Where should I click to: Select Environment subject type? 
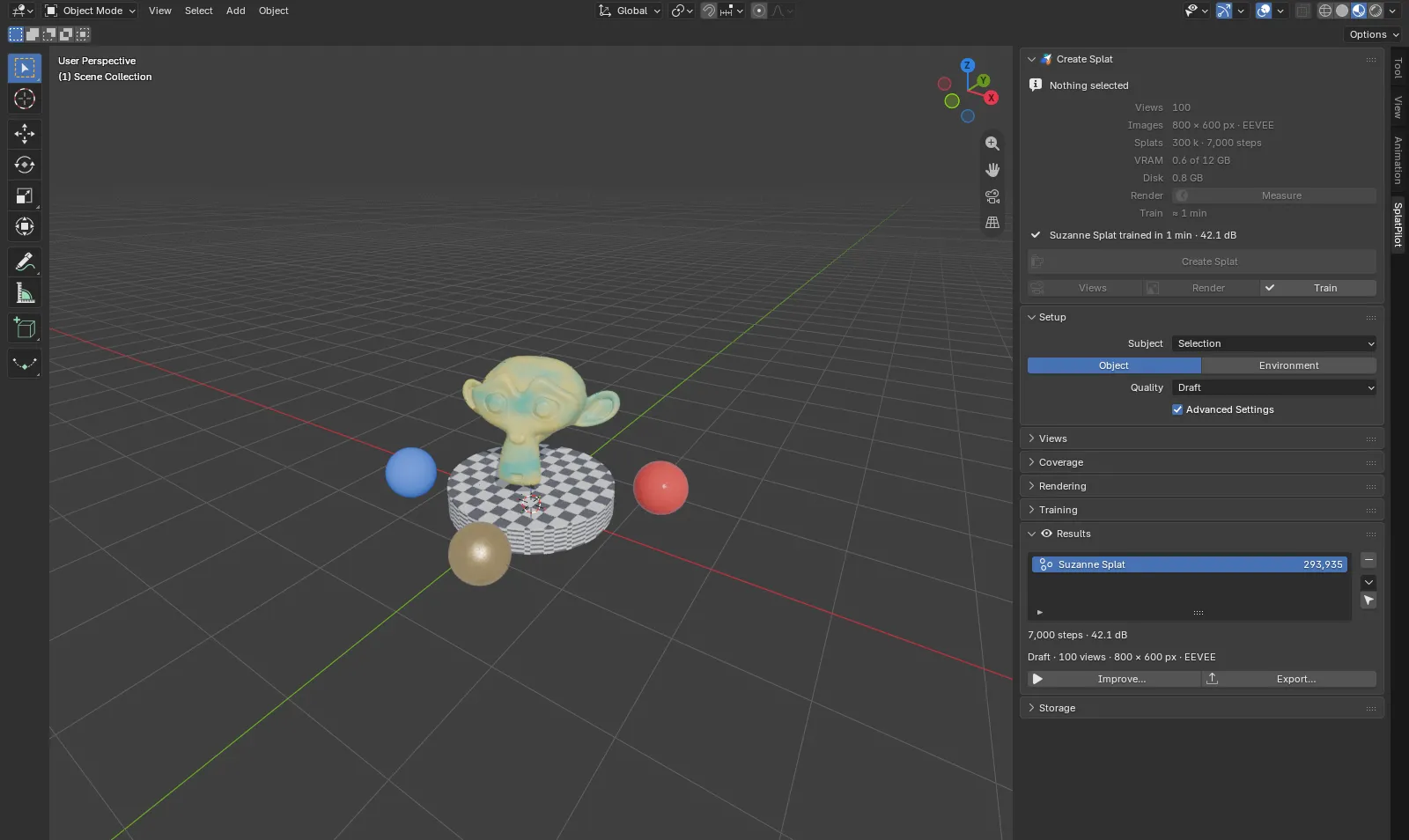(1288, 365)
